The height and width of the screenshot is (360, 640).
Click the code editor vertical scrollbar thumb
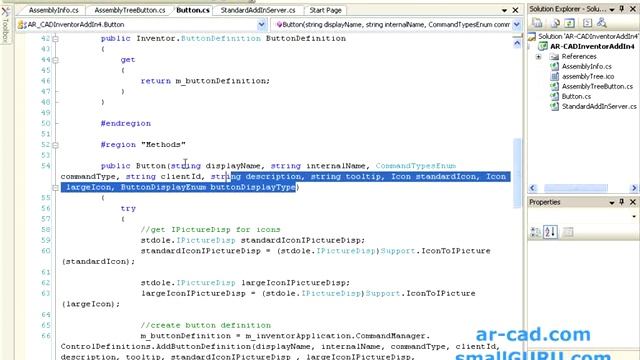(x=517, y=173)
